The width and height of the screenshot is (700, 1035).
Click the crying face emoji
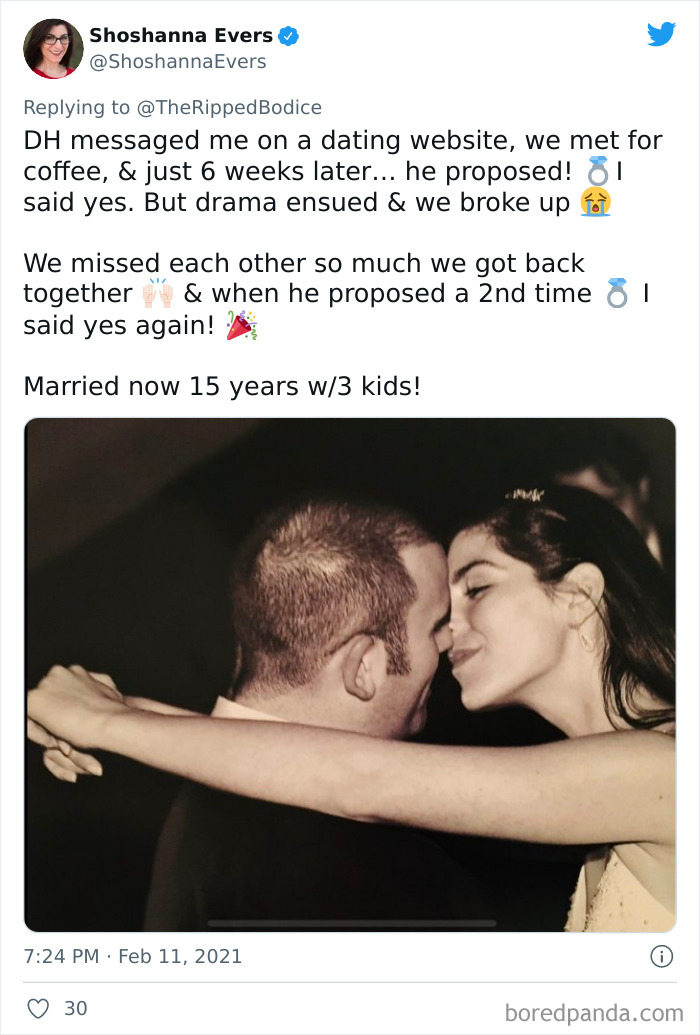point(596,202)
